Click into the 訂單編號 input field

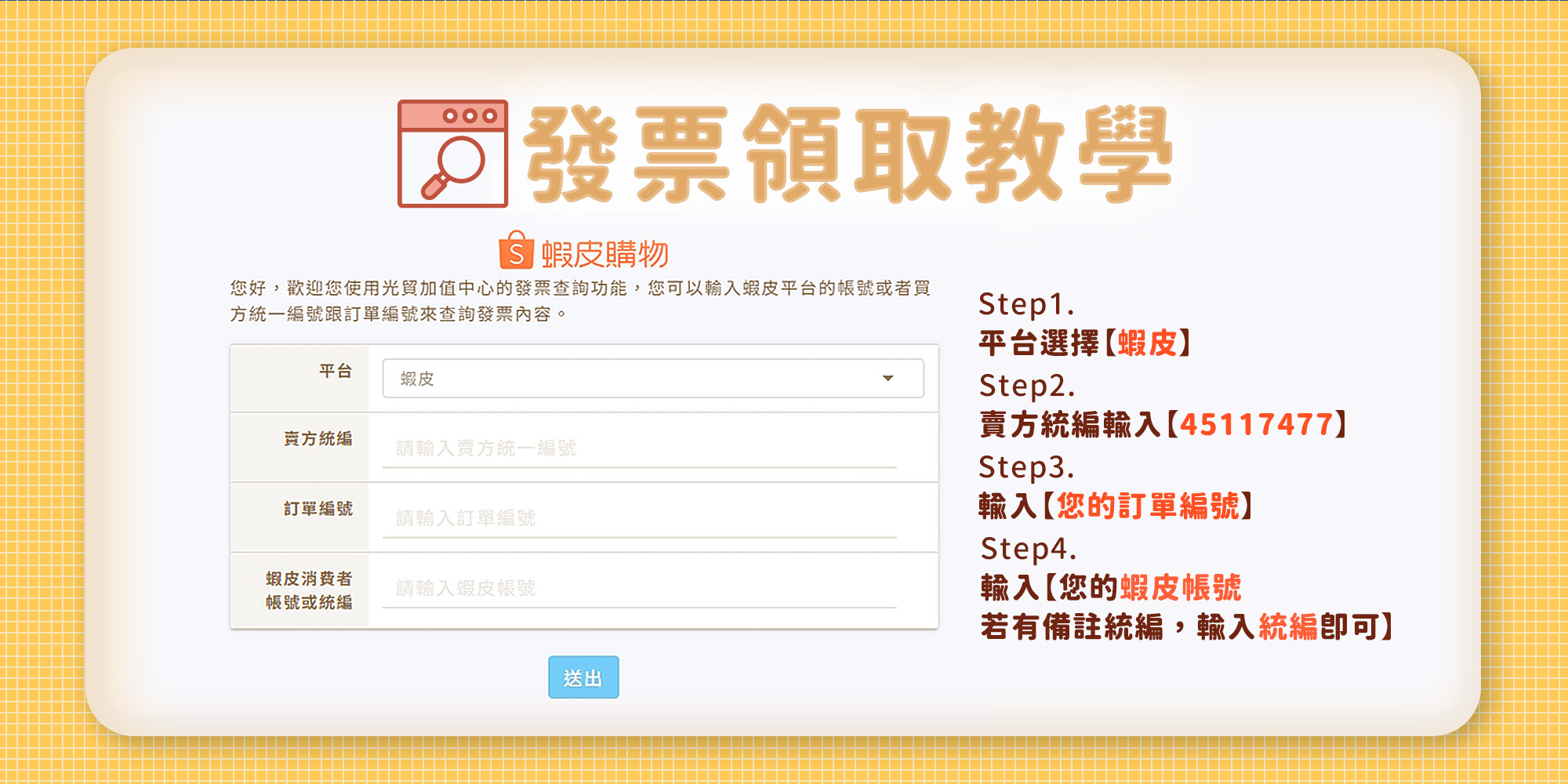tap(639, 518)
